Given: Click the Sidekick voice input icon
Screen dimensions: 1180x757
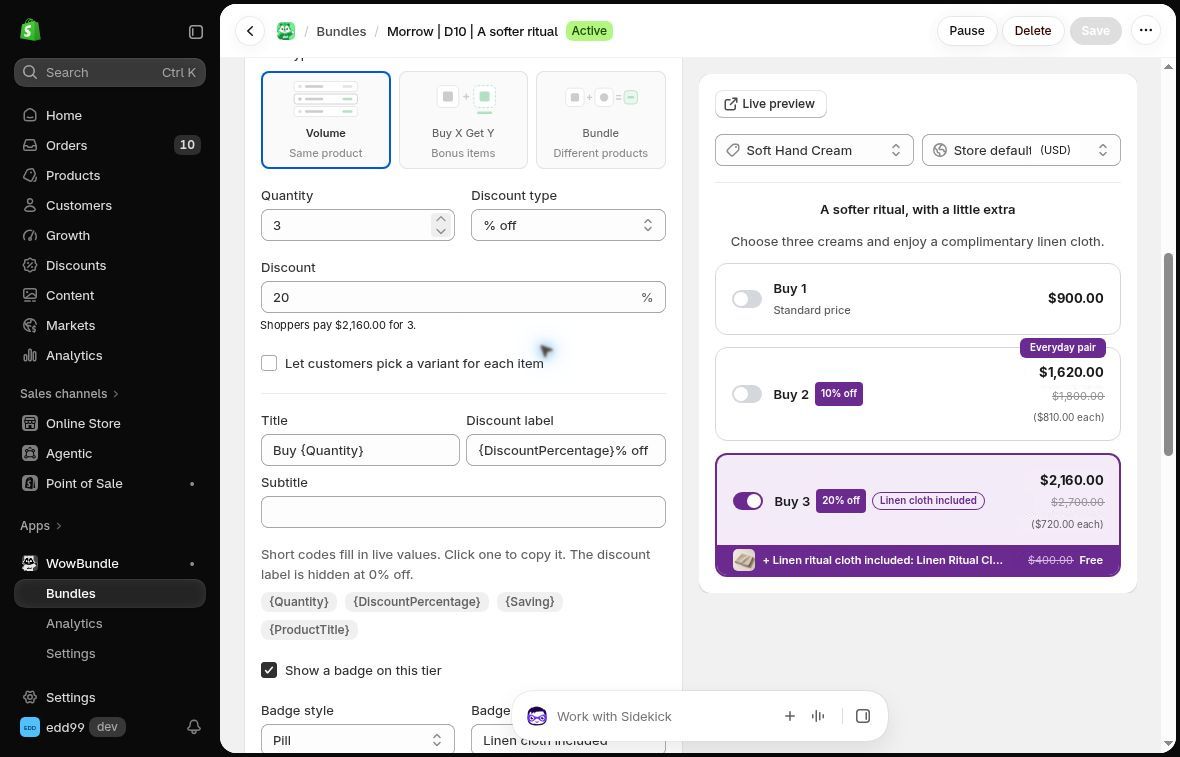Looking at the screenshot, I should coord(818,716).
